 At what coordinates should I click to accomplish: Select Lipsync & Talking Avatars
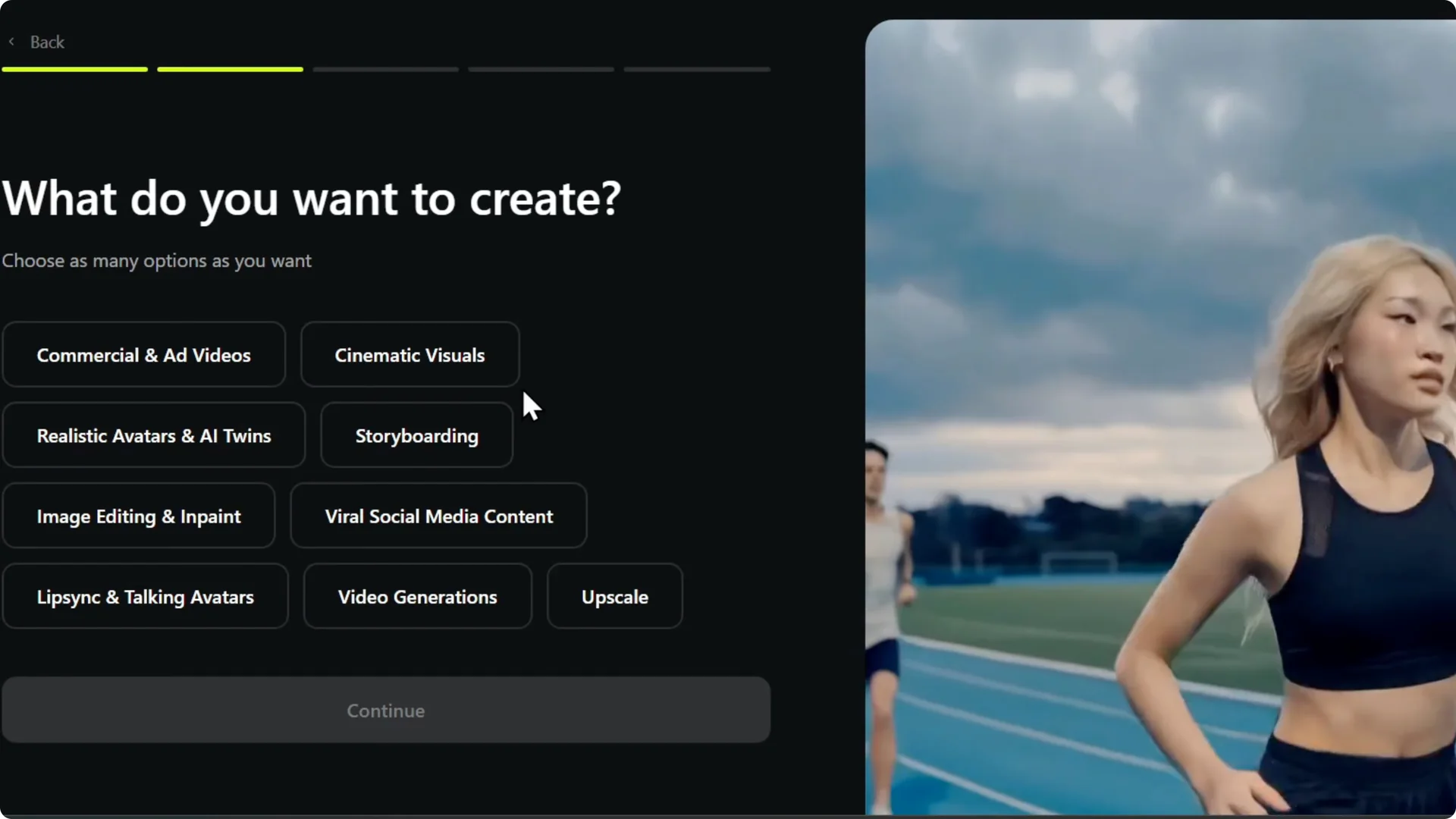point(145,596)
